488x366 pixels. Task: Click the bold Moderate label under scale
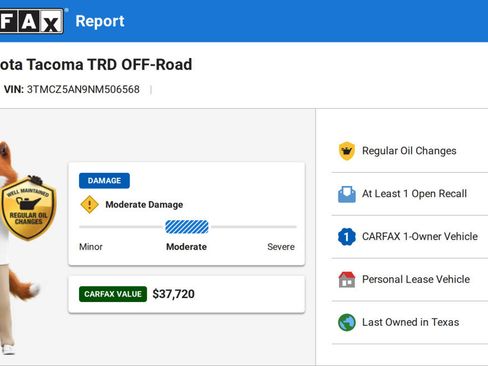pyautogui.click(x=186, y=247)
